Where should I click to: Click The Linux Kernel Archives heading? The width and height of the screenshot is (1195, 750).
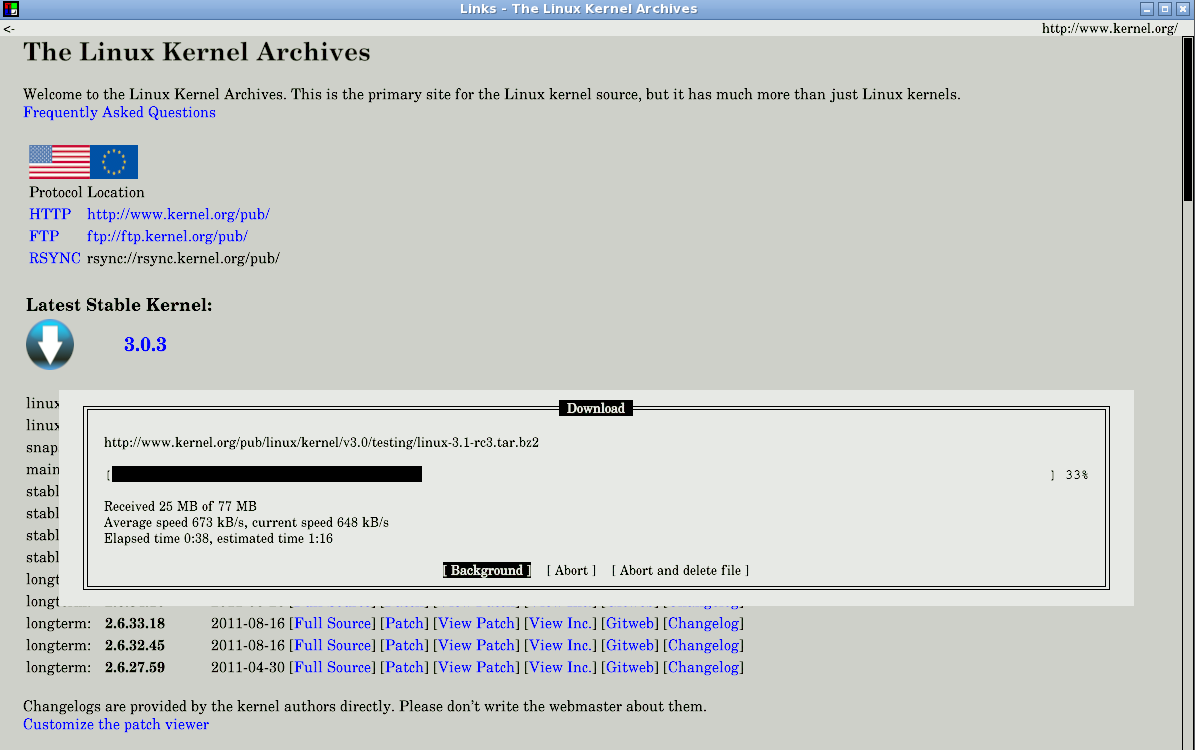pos(197,52)
